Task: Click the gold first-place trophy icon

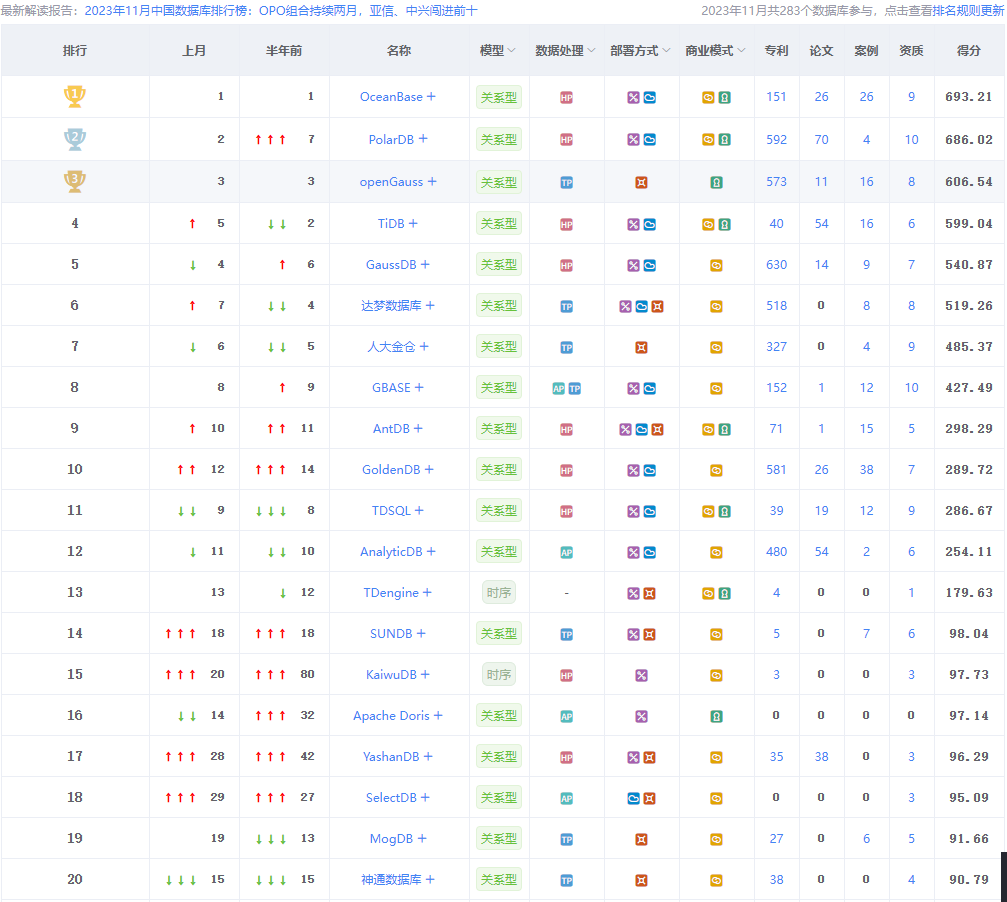Action: point(74,96)
